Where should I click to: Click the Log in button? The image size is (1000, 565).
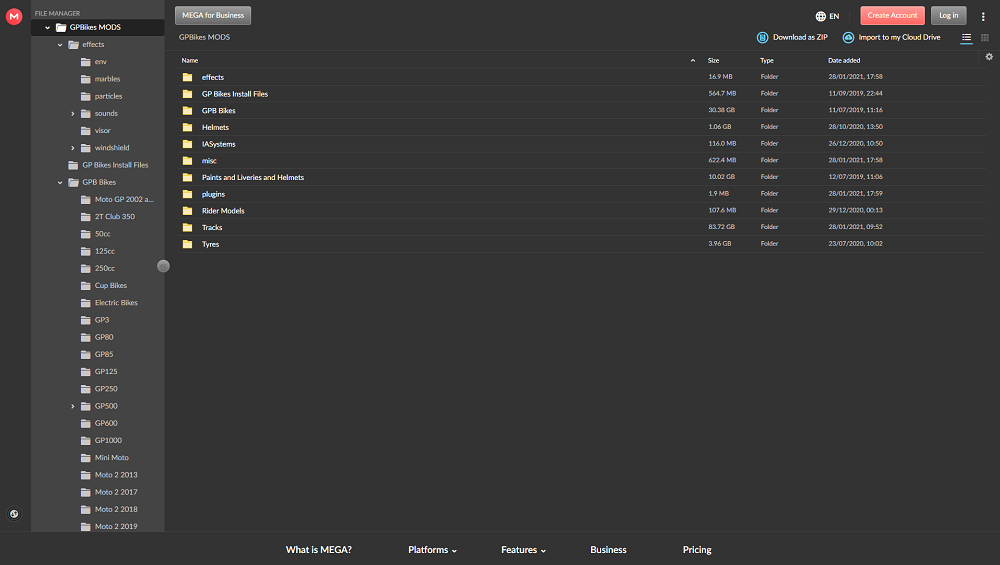click(x=948, y=15)
